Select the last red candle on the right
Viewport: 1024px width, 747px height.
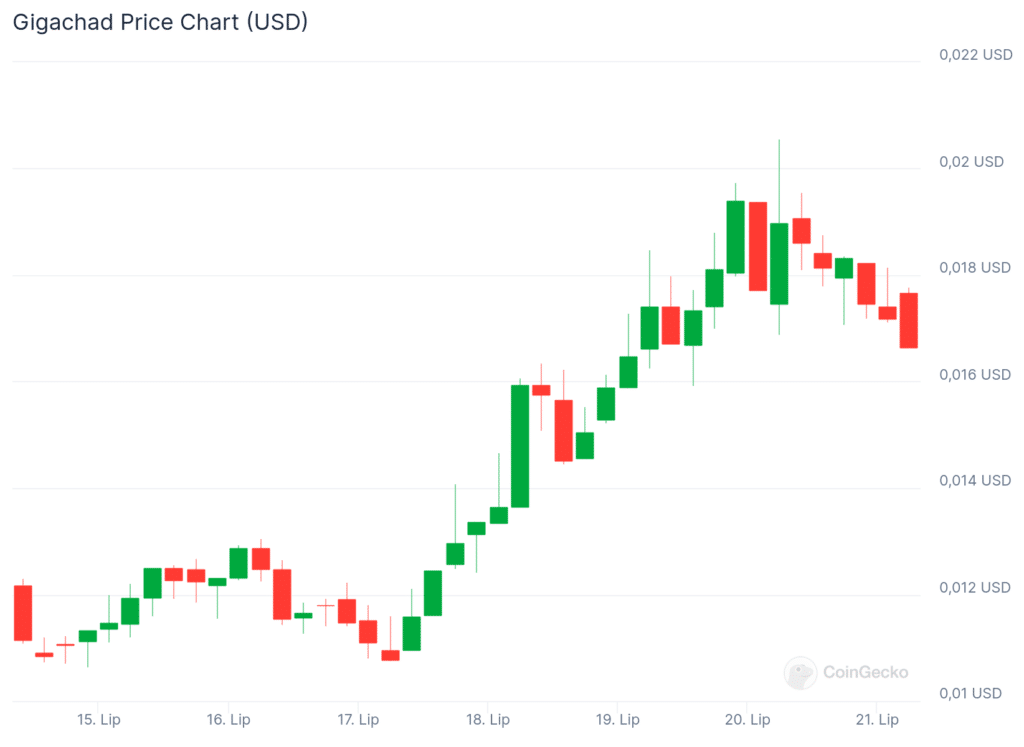[909, 320]
